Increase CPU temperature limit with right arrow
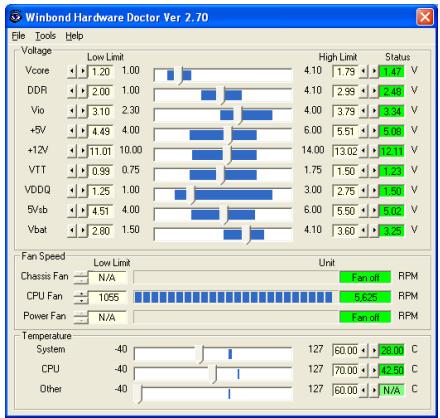 [374, 370]
